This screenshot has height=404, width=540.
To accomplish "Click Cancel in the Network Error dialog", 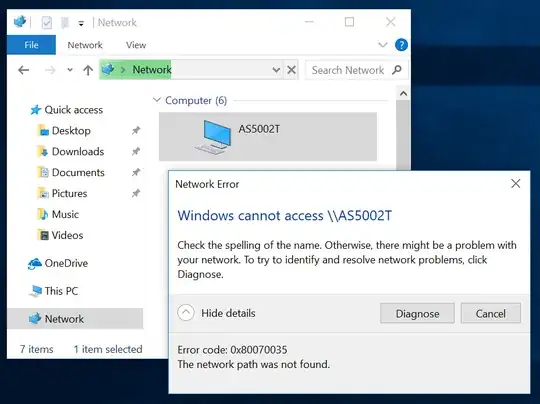I will [490, 313].
